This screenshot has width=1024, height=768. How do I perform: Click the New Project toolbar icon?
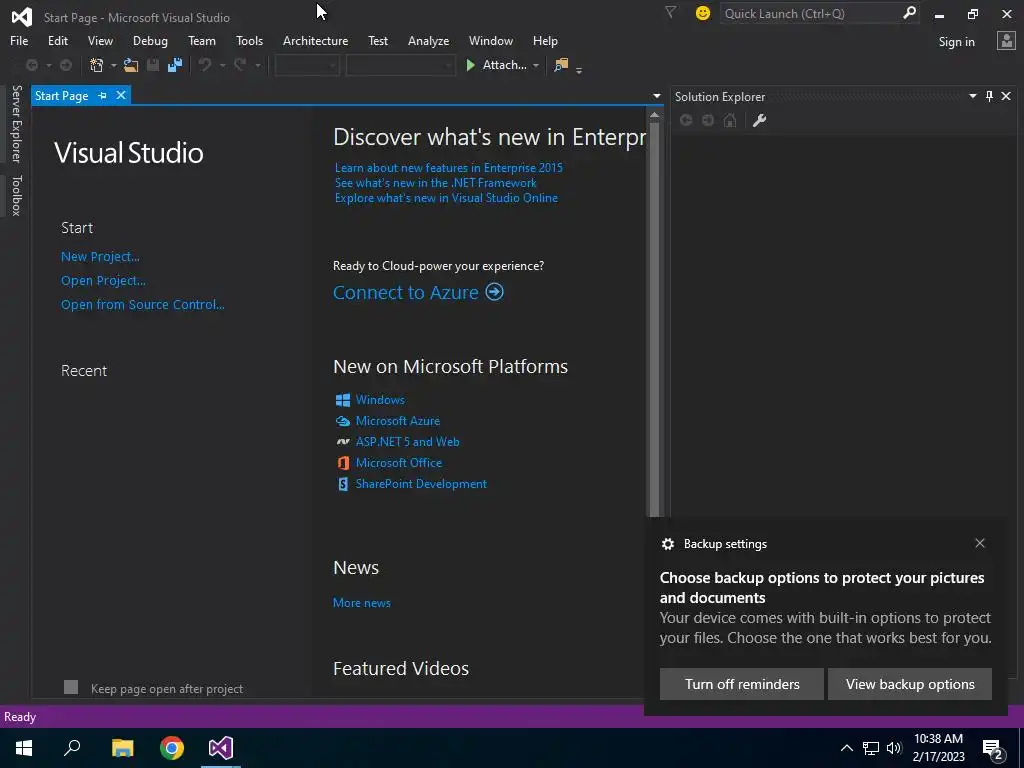(97, 65)
